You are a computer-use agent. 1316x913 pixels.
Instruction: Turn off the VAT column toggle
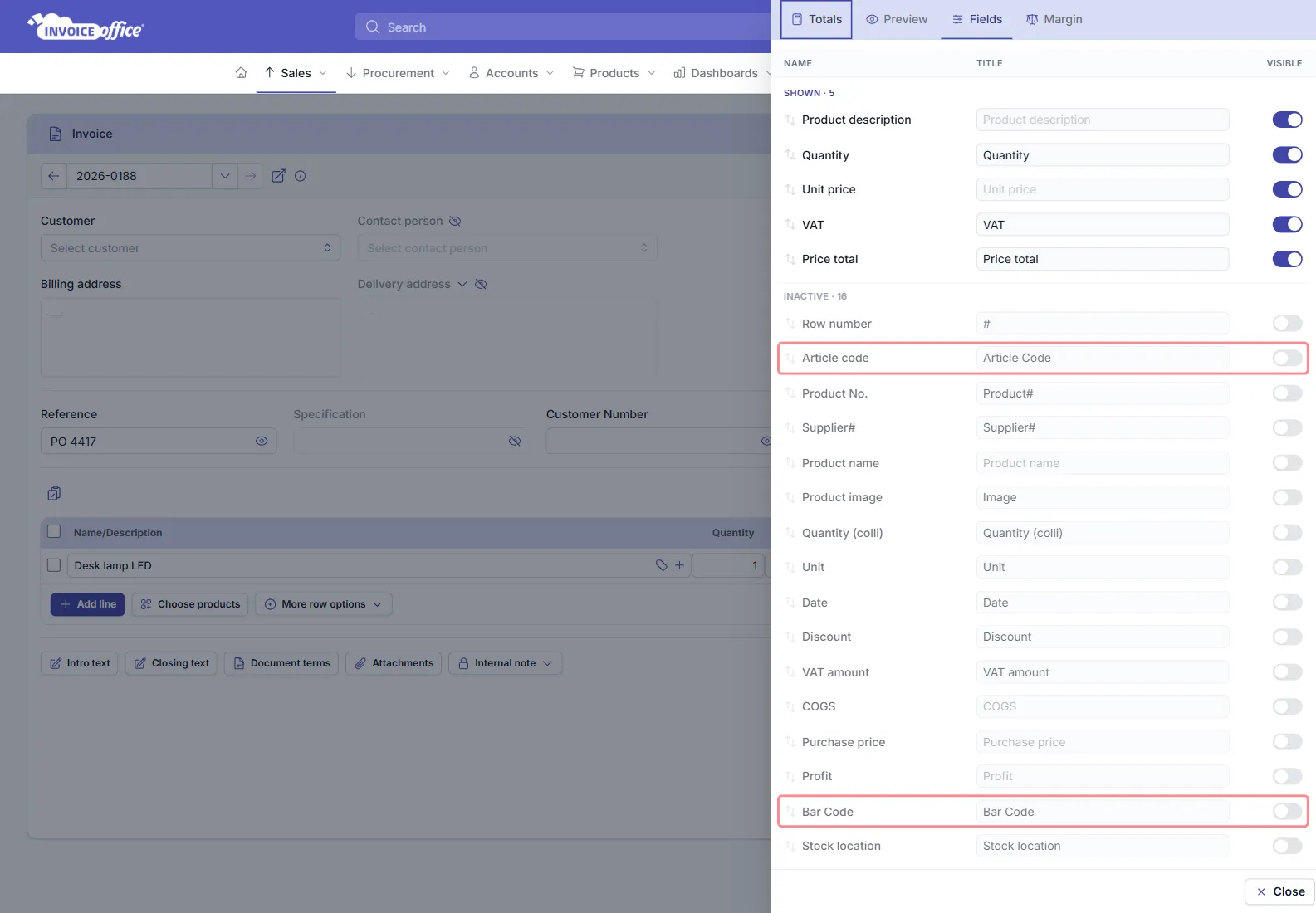1287,224
